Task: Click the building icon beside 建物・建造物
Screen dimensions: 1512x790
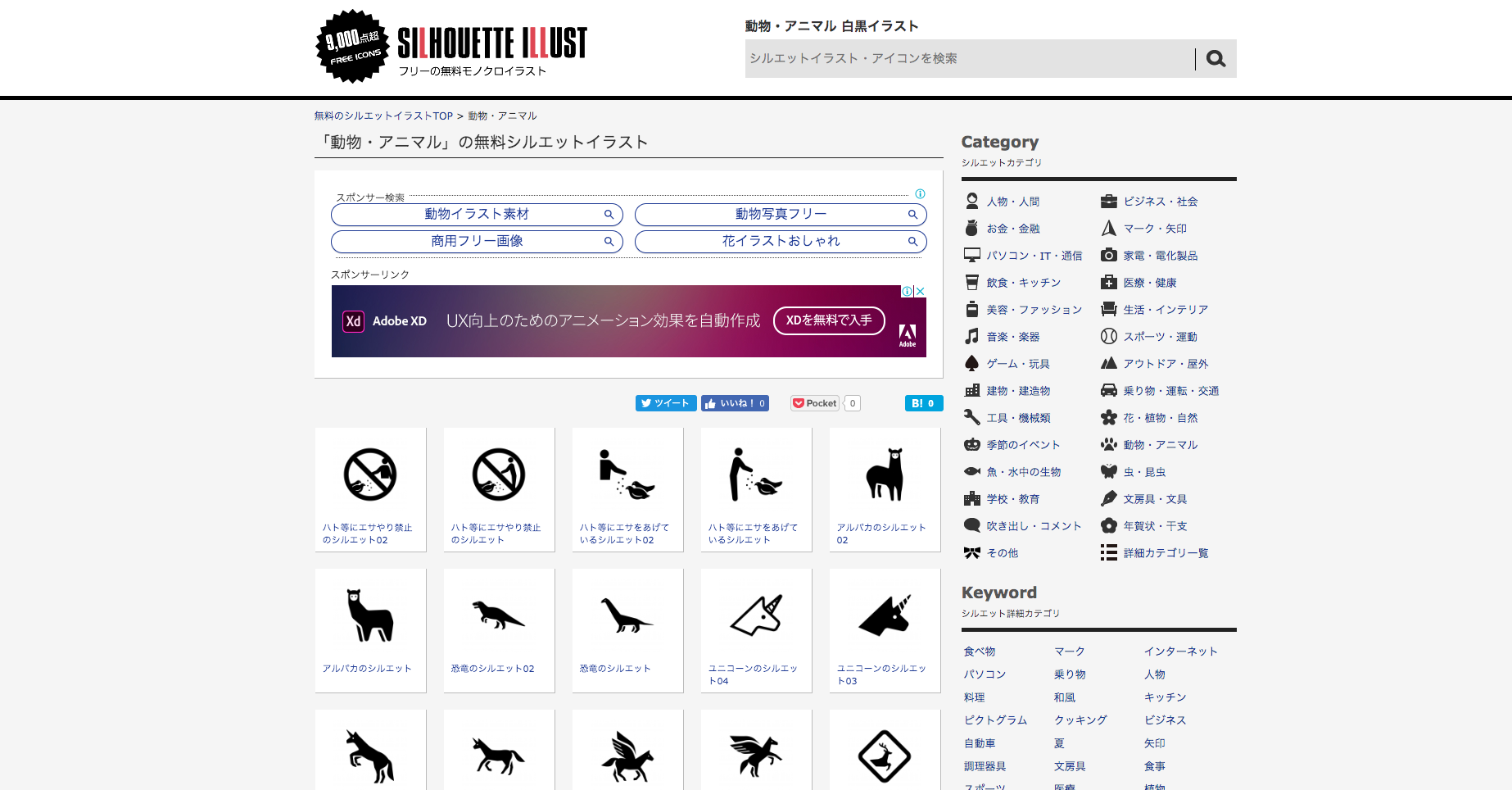Action: 972,390
